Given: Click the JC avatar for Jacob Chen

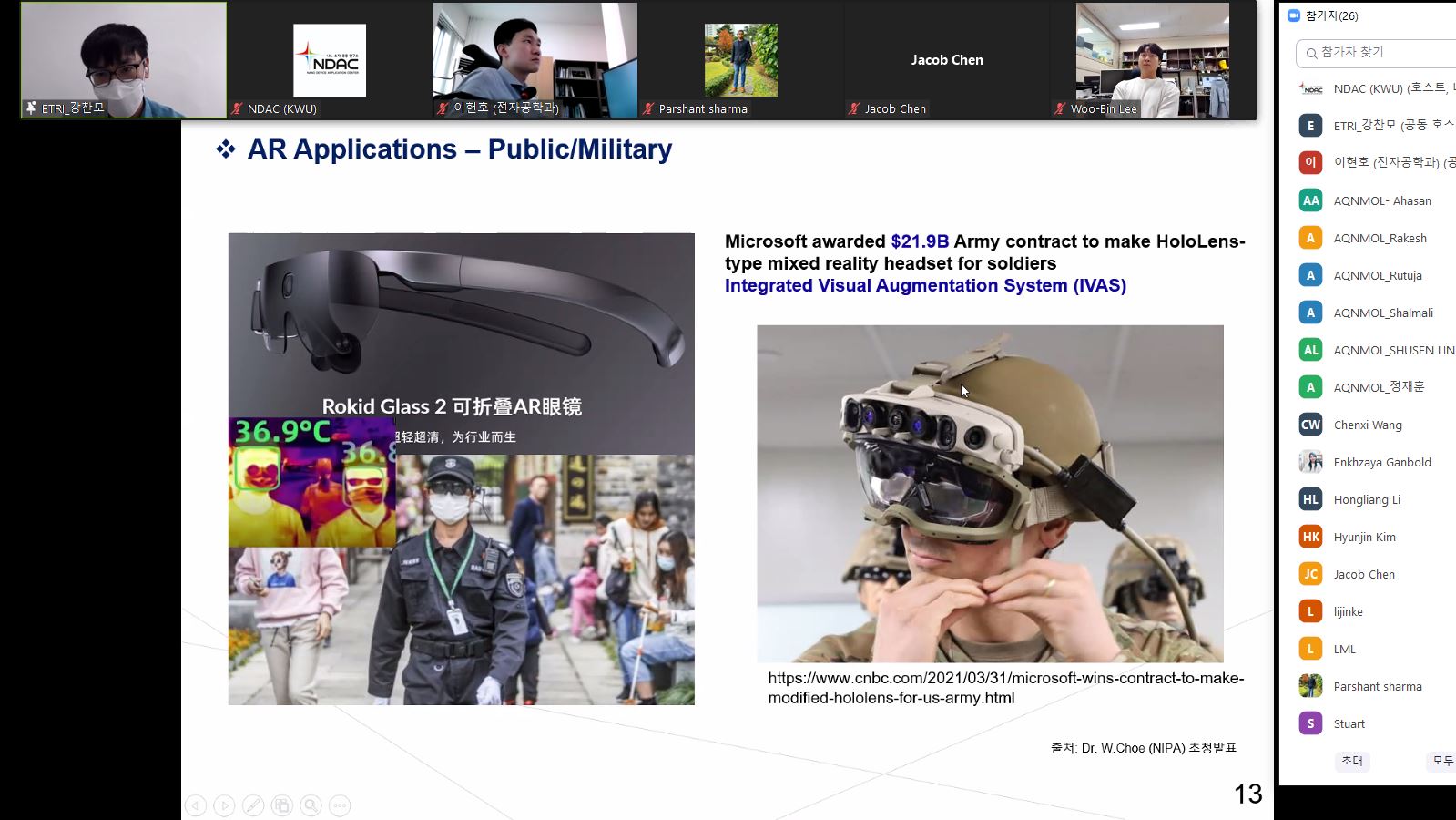Looking at the screenshot, I should [1310, 574].
